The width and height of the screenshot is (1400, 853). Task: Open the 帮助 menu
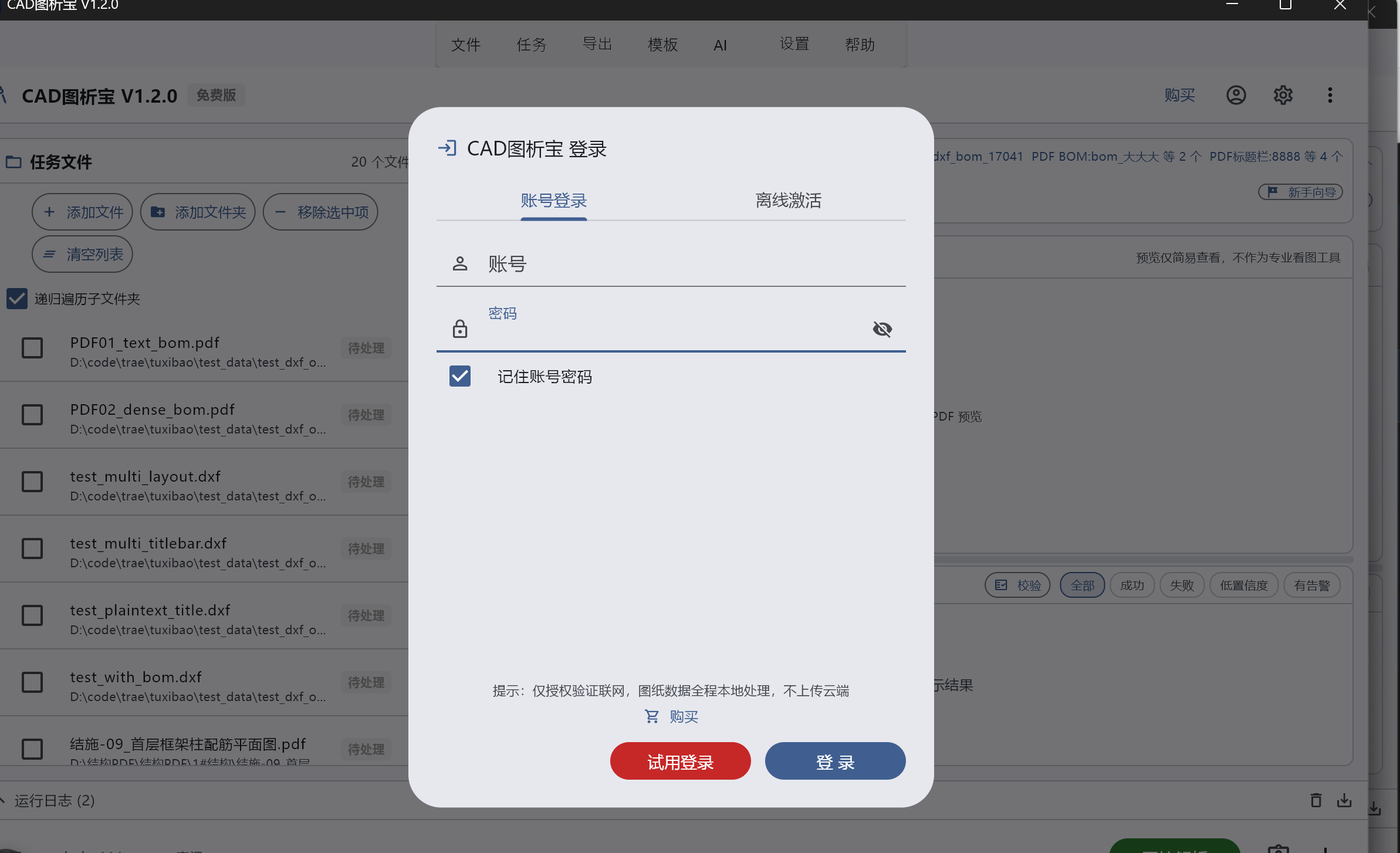point(860,45)
